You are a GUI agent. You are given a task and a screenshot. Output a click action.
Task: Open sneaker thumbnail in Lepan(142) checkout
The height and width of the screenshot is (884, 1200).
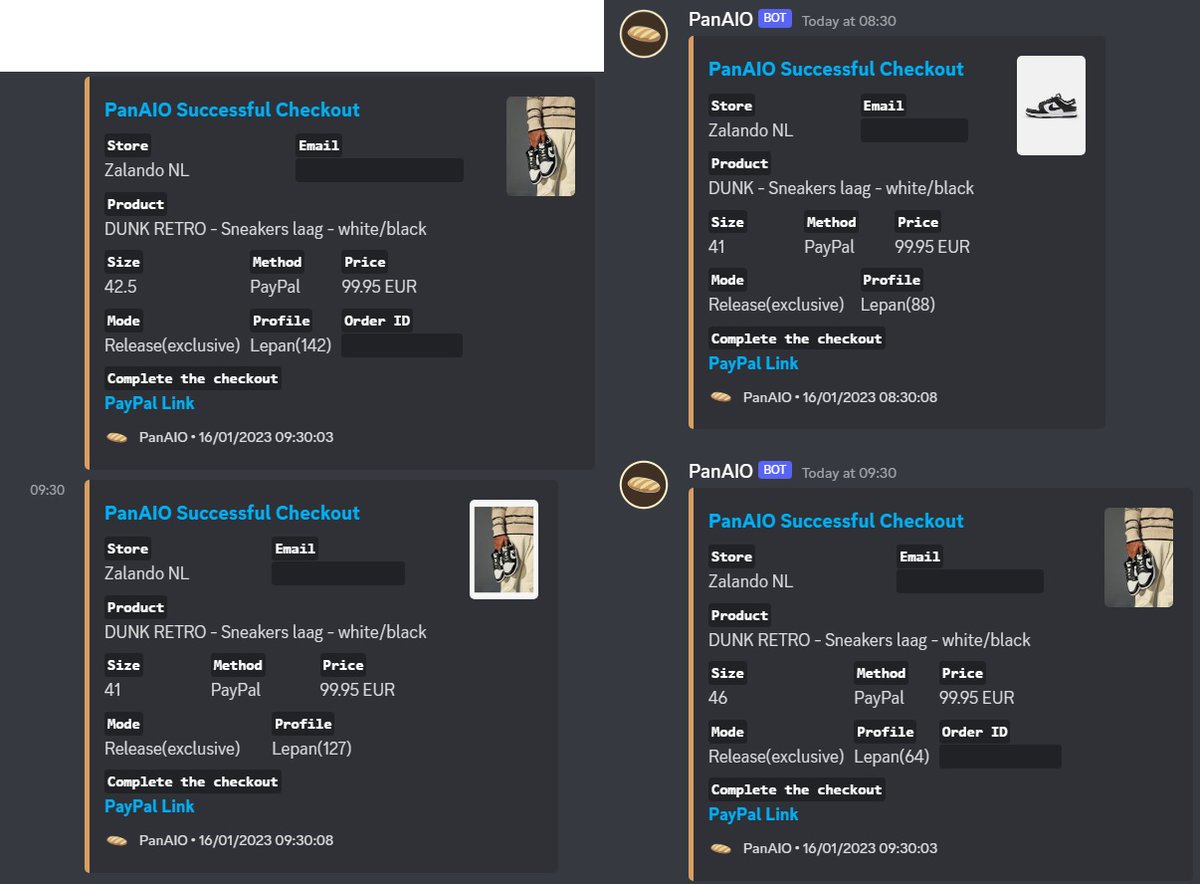coord(541,146)
